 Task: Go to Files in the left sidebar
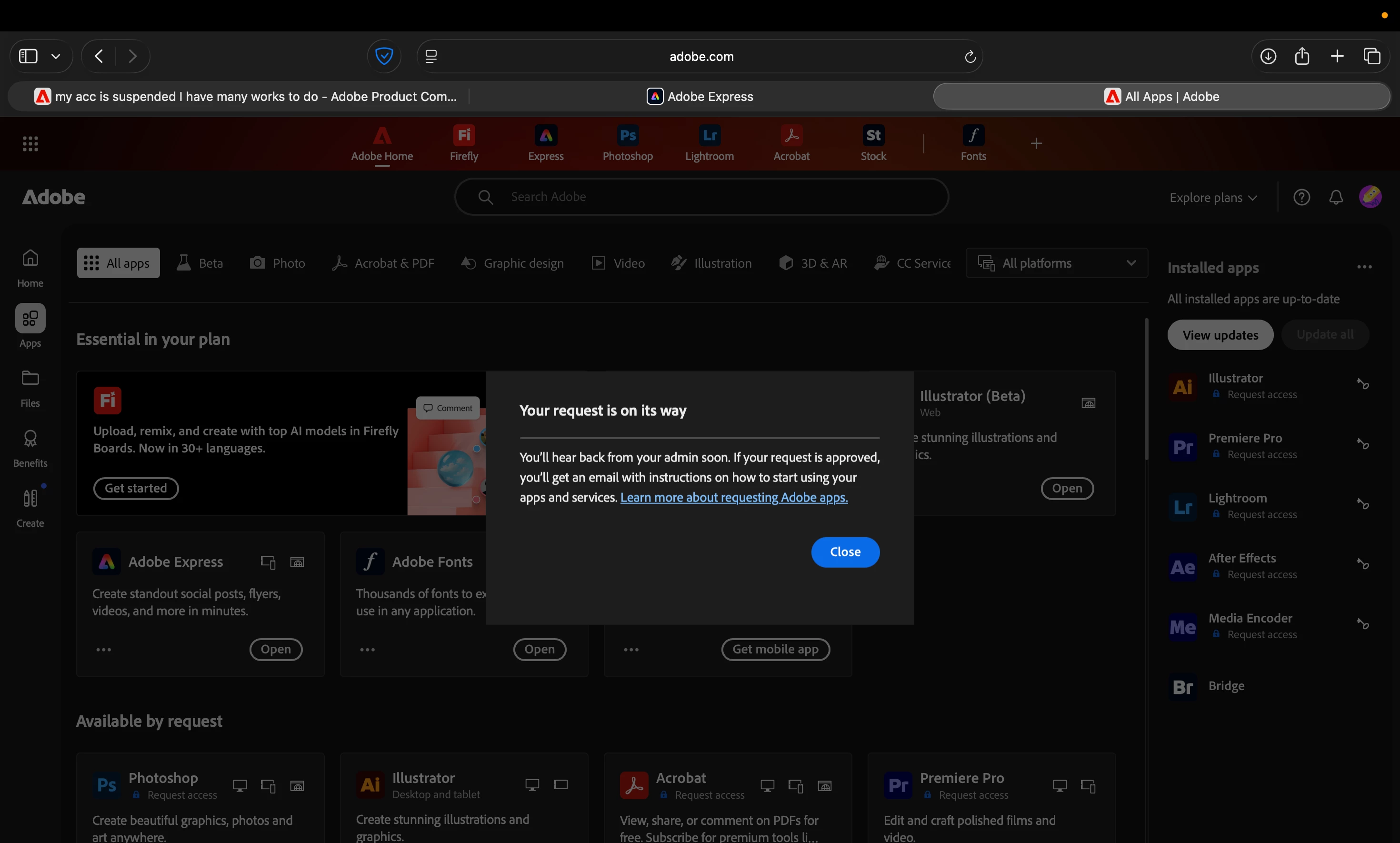(30, 388)
